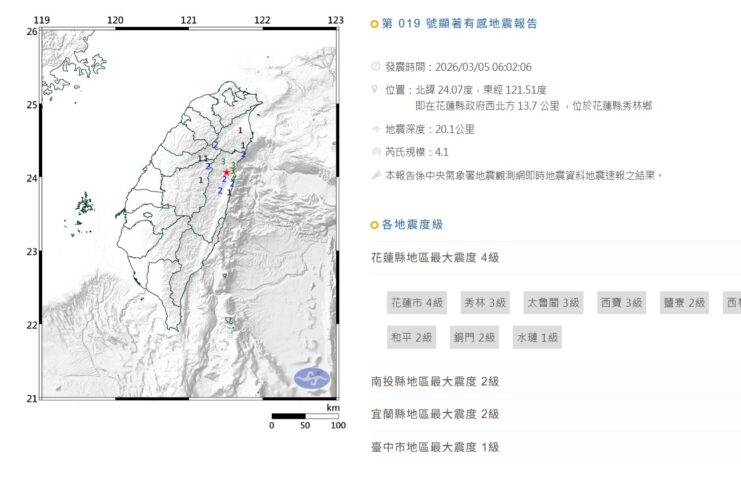Click the depth icon beside 地震深度
This screenshot has height=486, width=741.
click(376, 129)
